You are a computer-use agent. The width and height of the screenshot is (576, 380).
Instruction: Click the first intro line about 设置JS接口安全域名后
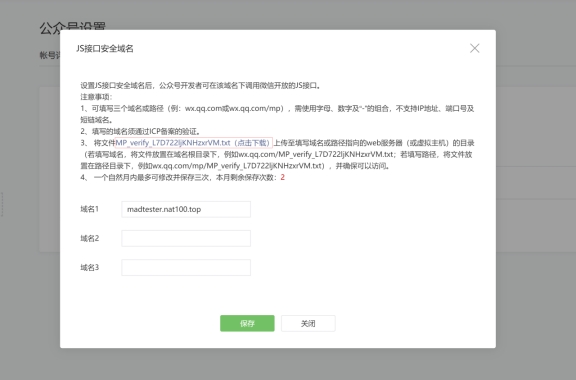point(201,86)
